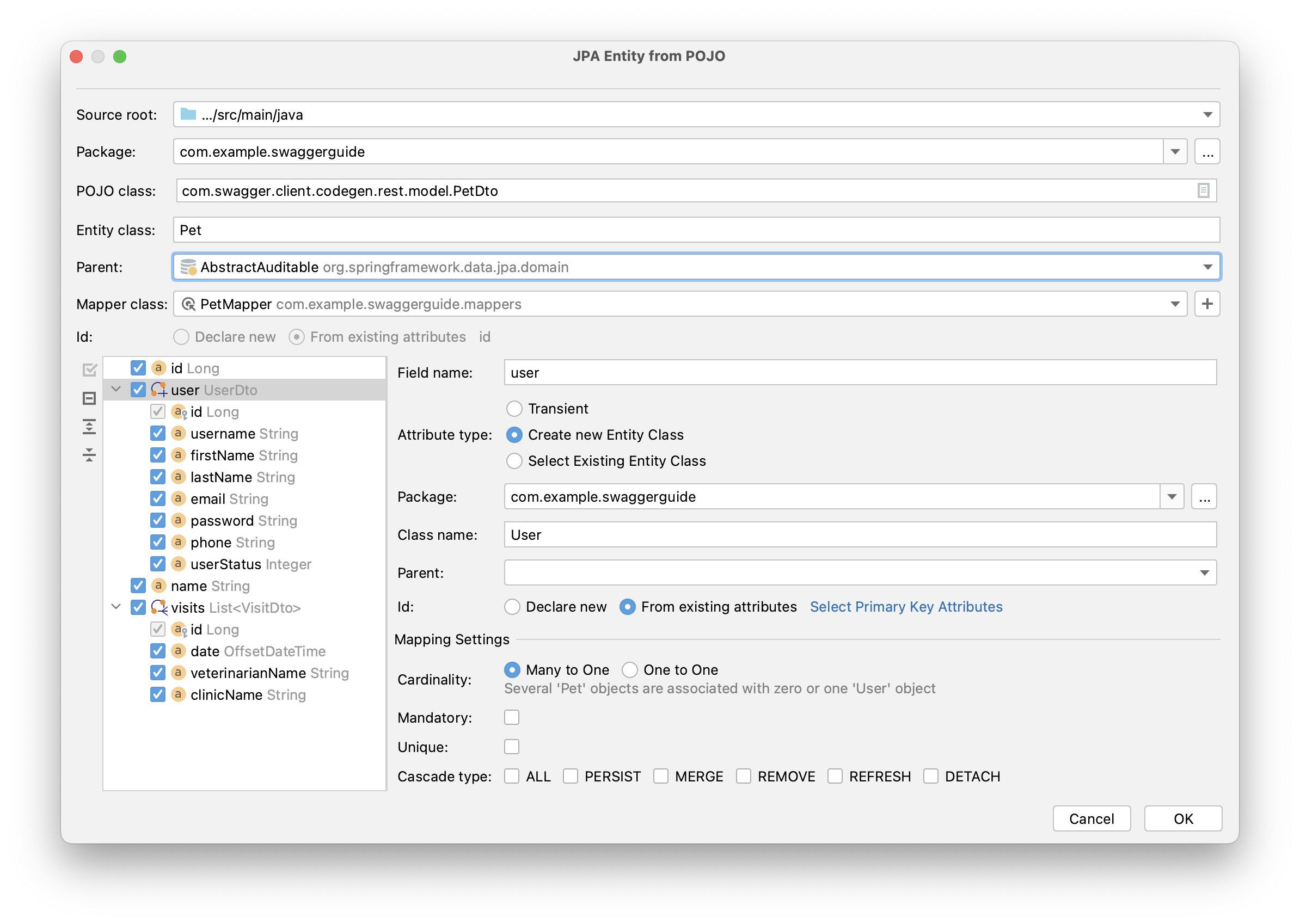
Task: Click into the Class name field
Action: pos(860,535)
